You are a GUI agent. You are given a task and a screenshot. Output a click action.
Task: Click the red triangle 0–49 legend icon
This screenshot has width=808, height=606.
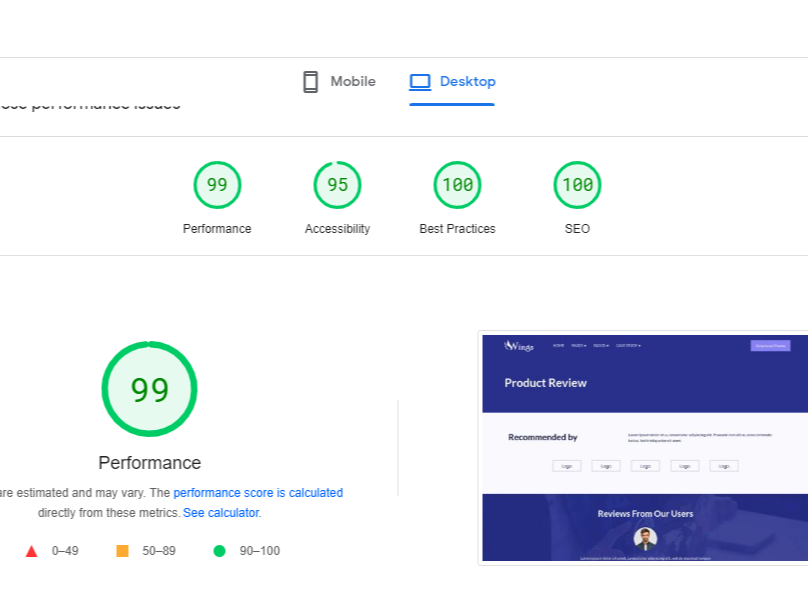(x=31, y=551)
